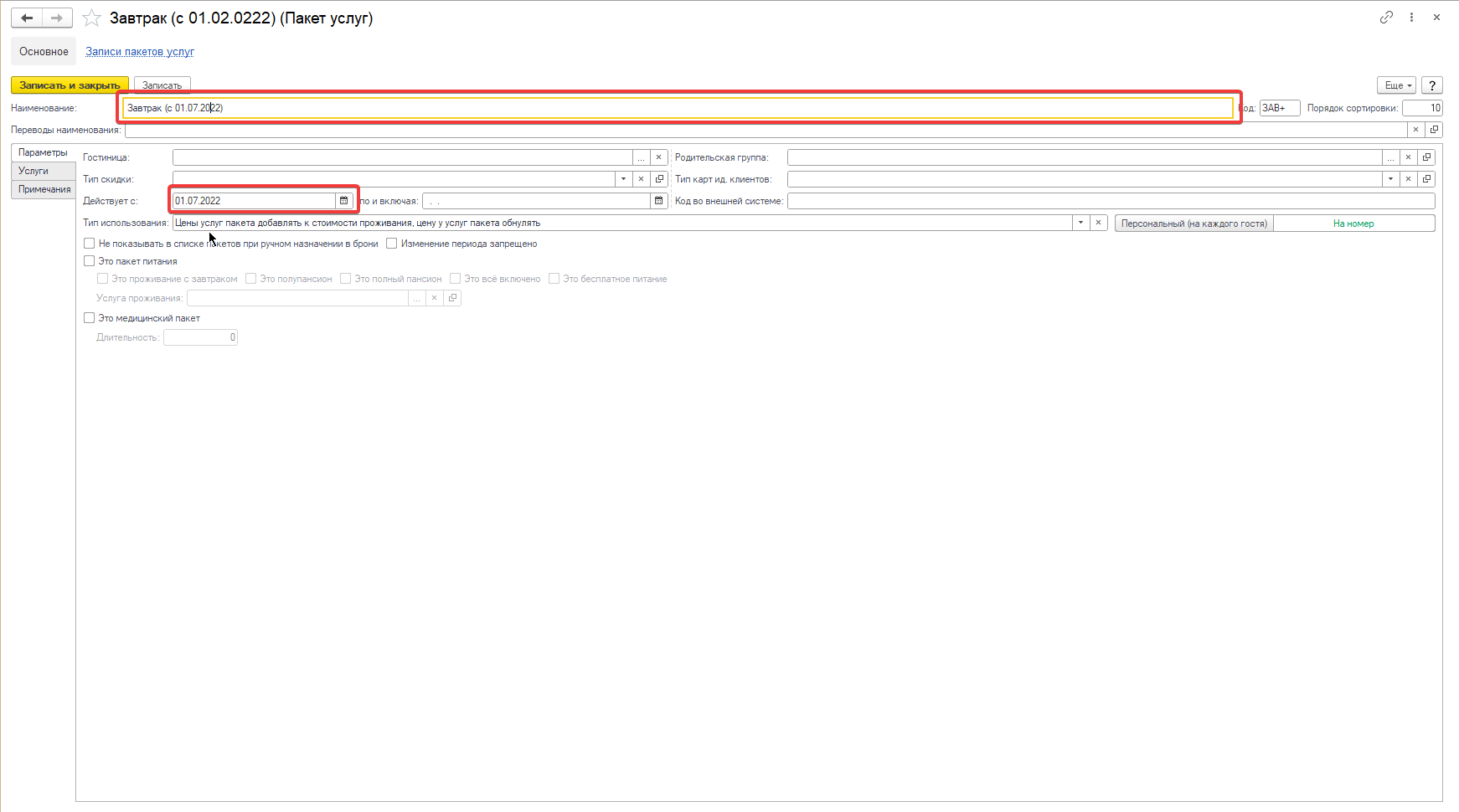Expand the Тип использования dropdown arrow
1459x812 pixels.
1080,223
